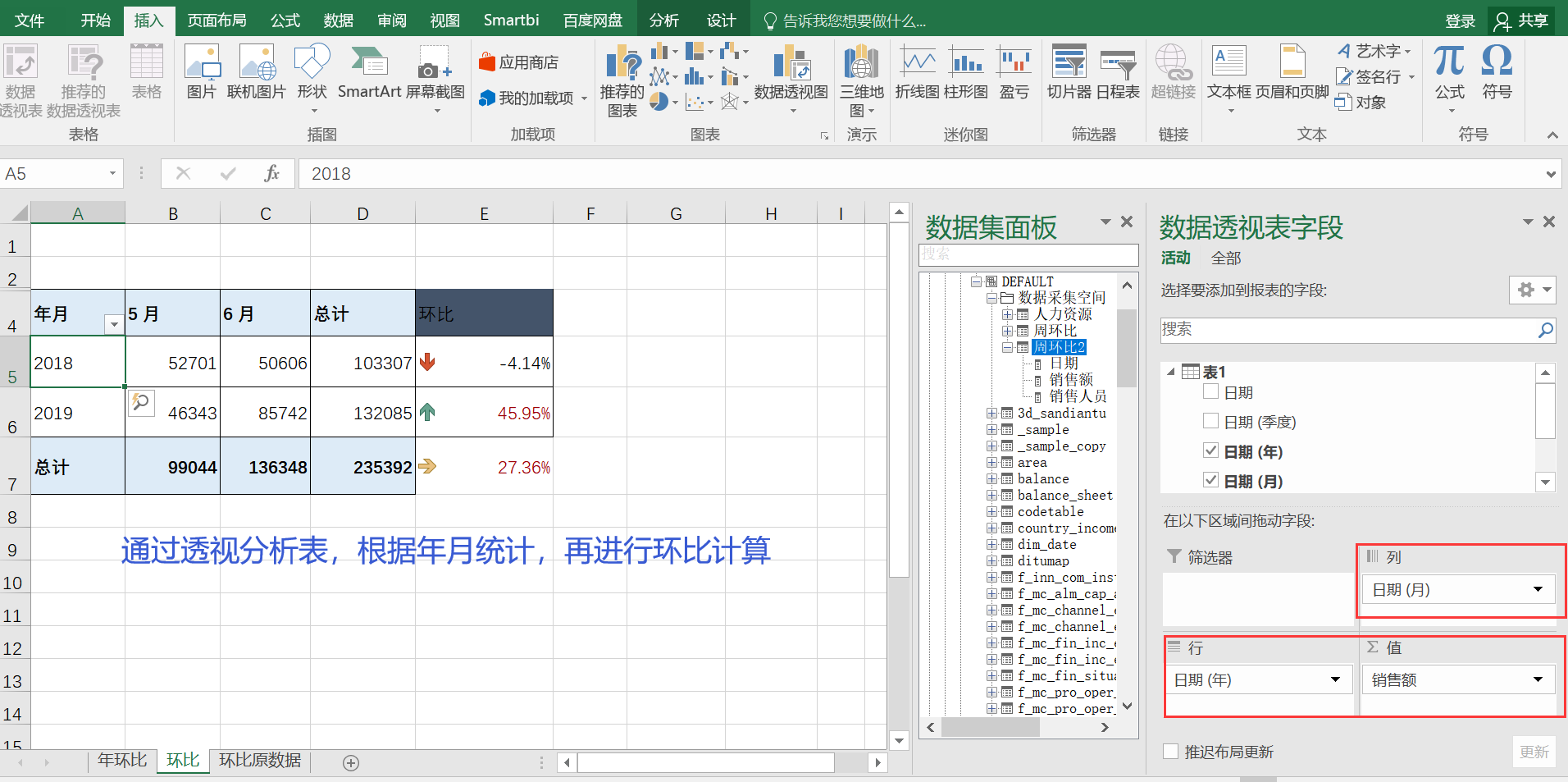Click the insert function fx button
The width and height of the screenshot is (1568, 782).
271,173
